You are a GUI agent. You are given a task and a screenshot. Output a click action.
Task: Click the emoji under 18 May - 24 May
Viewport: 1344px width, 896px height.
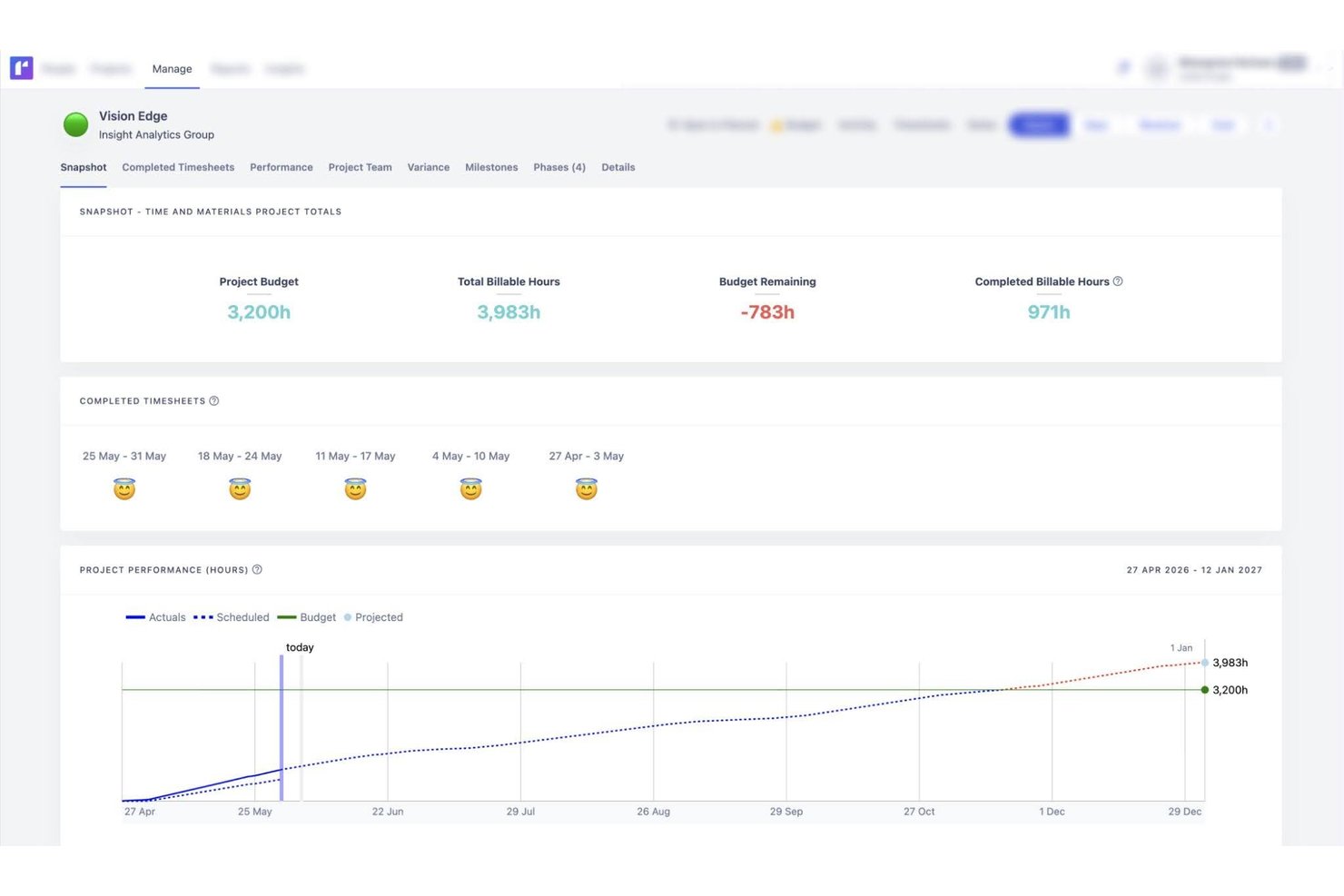pos(240,489)
